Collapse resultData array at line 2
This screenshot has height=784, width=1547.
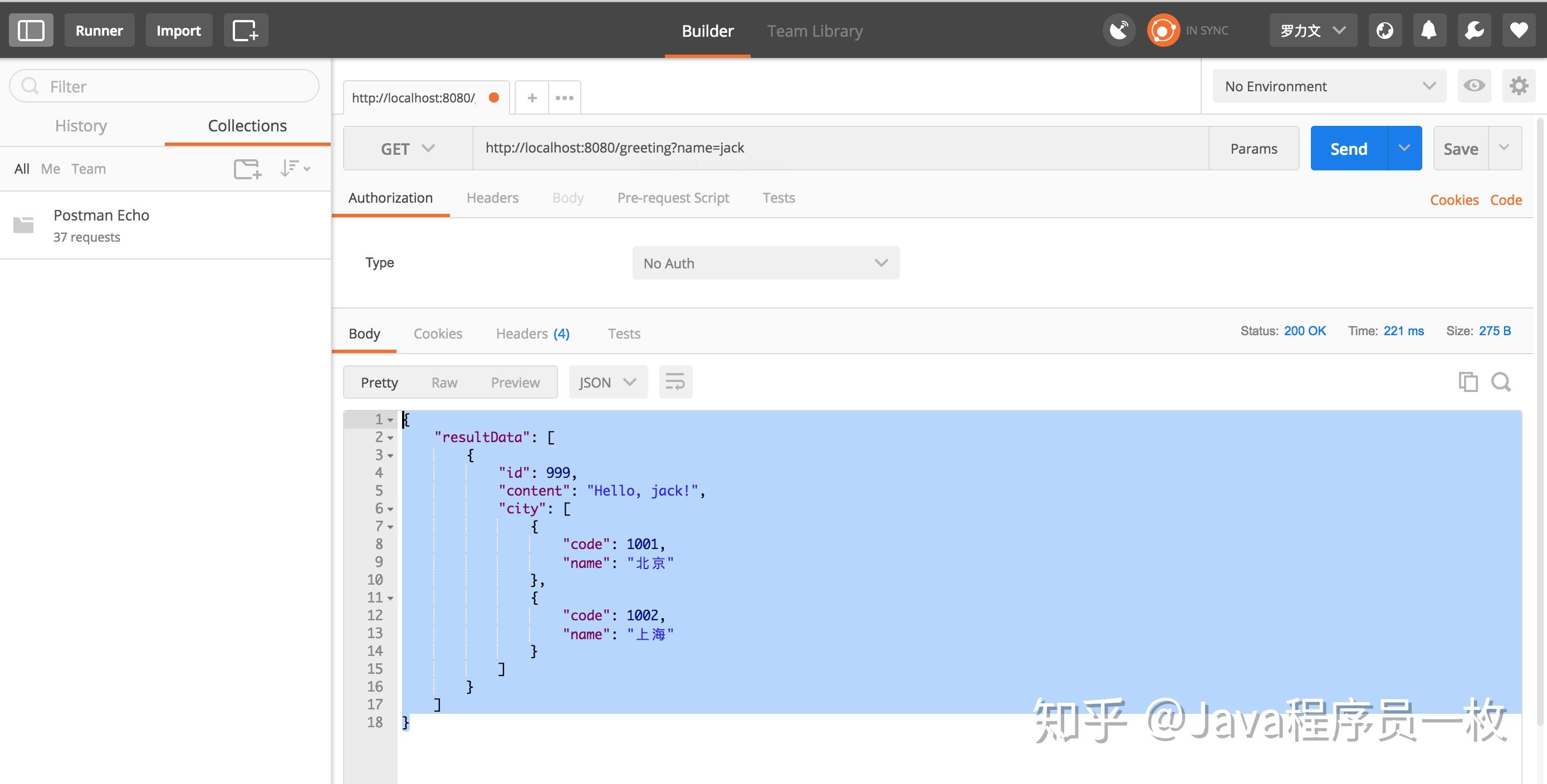tap(390, 438)
